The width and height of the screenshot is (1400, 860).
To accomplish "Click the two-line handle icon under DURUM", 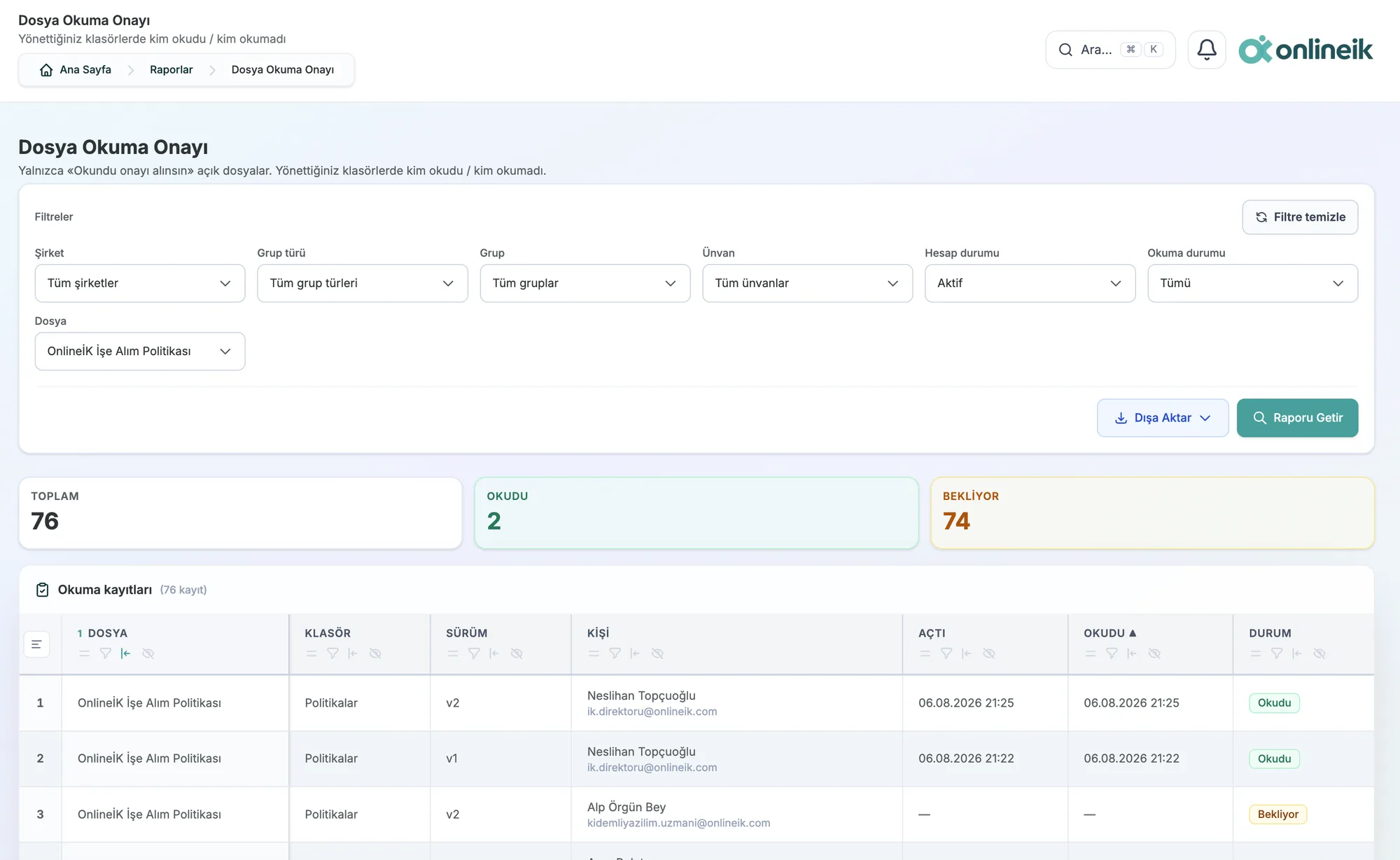I will [x=1256, y=653].
